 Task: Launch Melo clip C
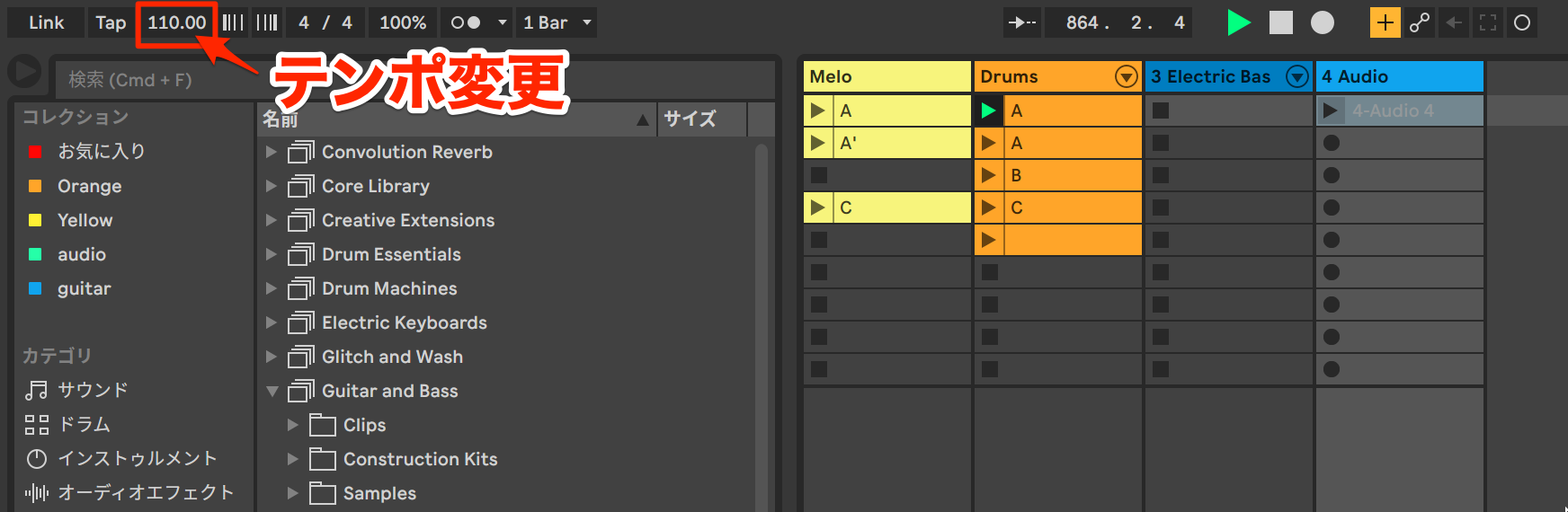tap(817, 207)
